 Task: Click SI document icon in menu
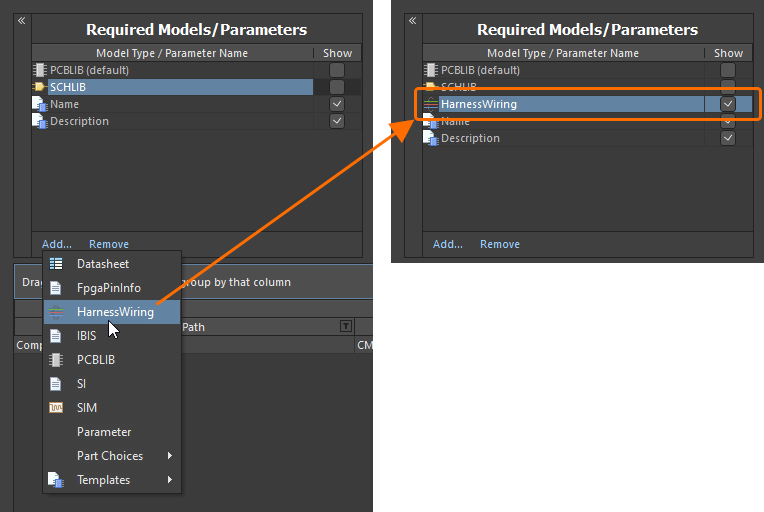point(56,384)
